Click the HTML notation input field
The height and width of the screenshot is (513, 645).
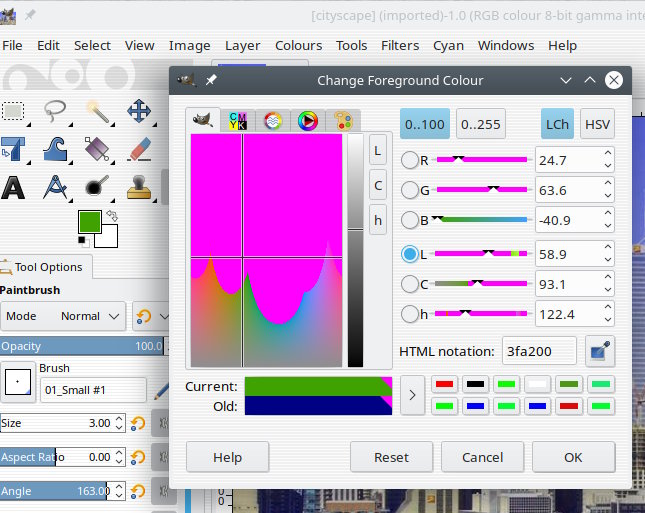click(x=539, y=351)
